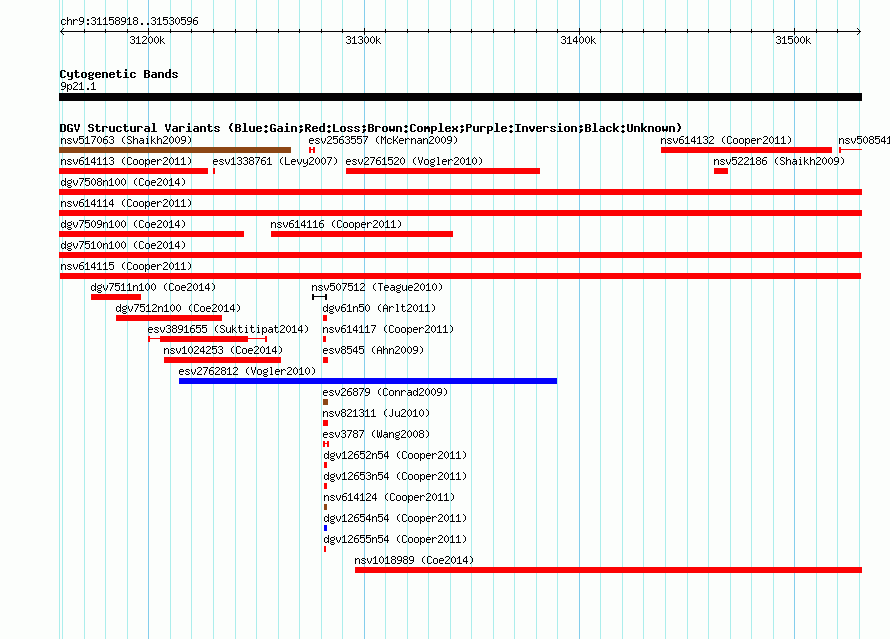Select the red nsv614116 loss bar
This screenshot has width=890, height=639.
[362, 234]
